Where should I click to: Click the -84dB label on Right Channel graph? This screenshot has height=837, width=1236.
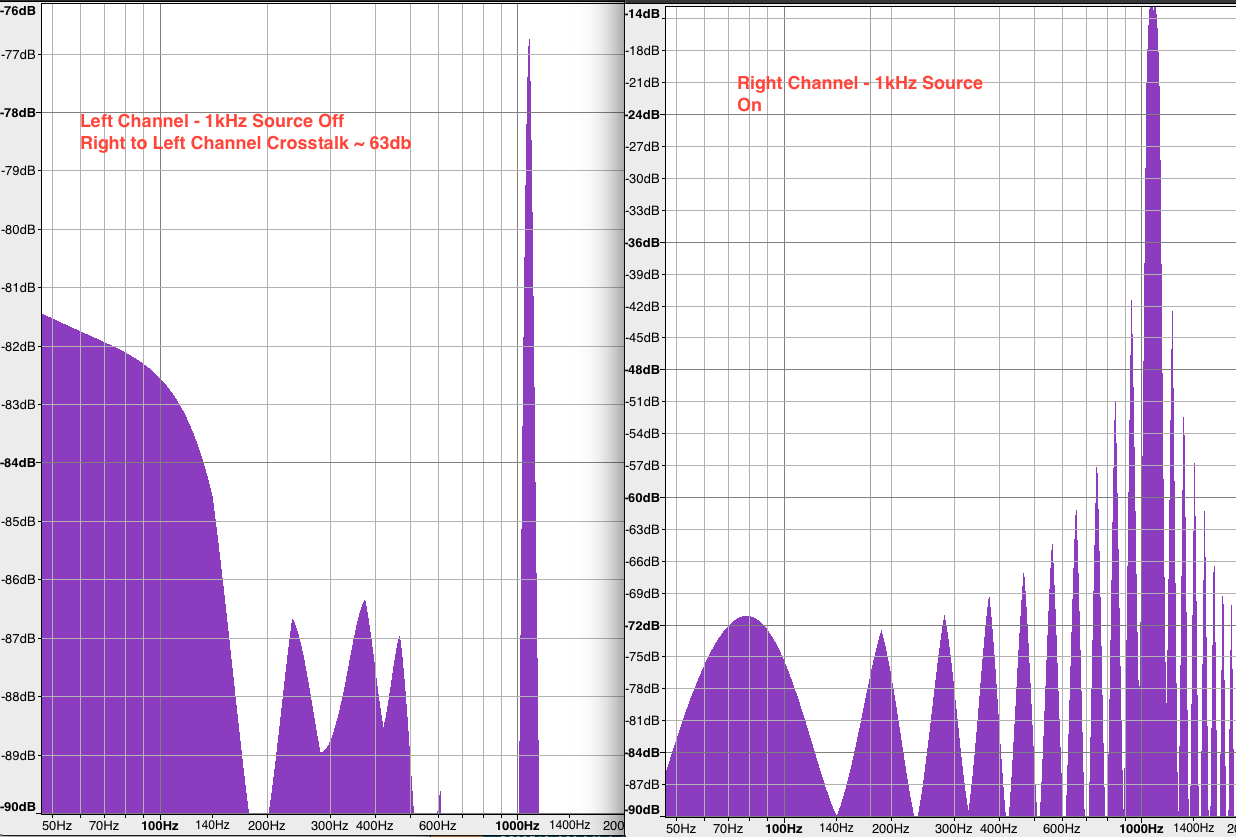[x=642, y=752]
